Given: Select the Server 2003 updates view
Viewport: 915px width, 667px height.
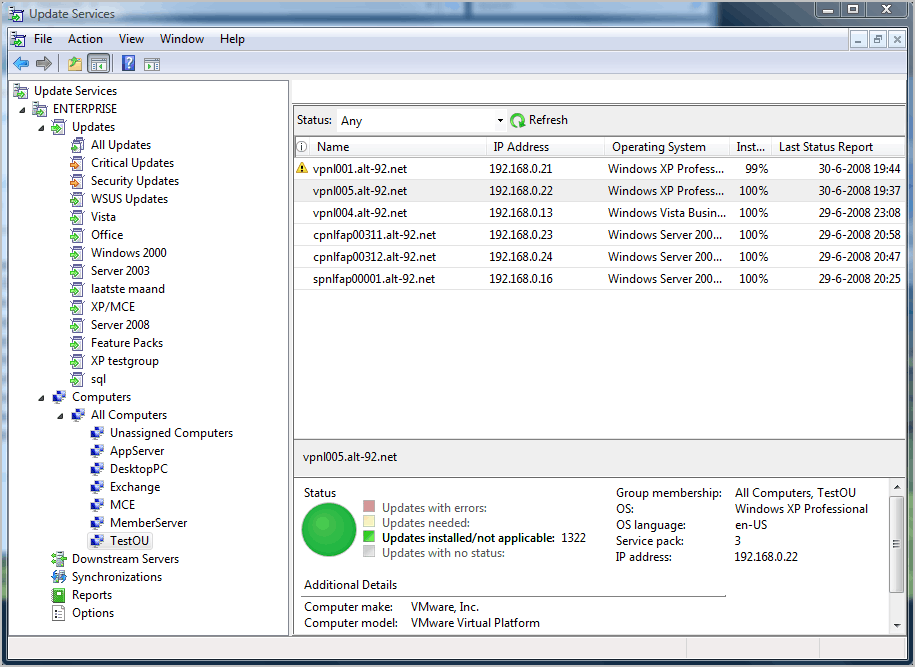Looking at the screenshot, I should [120, 271].
